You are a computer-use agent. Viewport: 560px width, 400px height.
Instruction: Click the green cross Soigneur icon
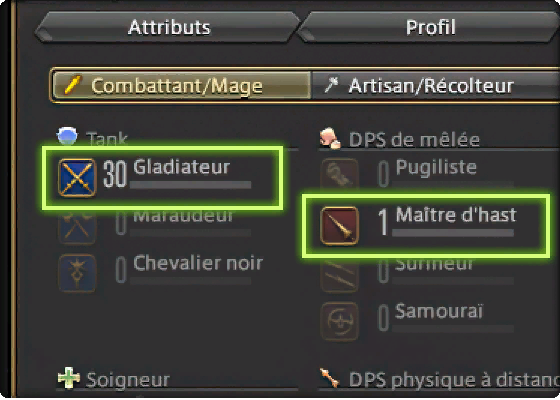[x=69, y=379]
